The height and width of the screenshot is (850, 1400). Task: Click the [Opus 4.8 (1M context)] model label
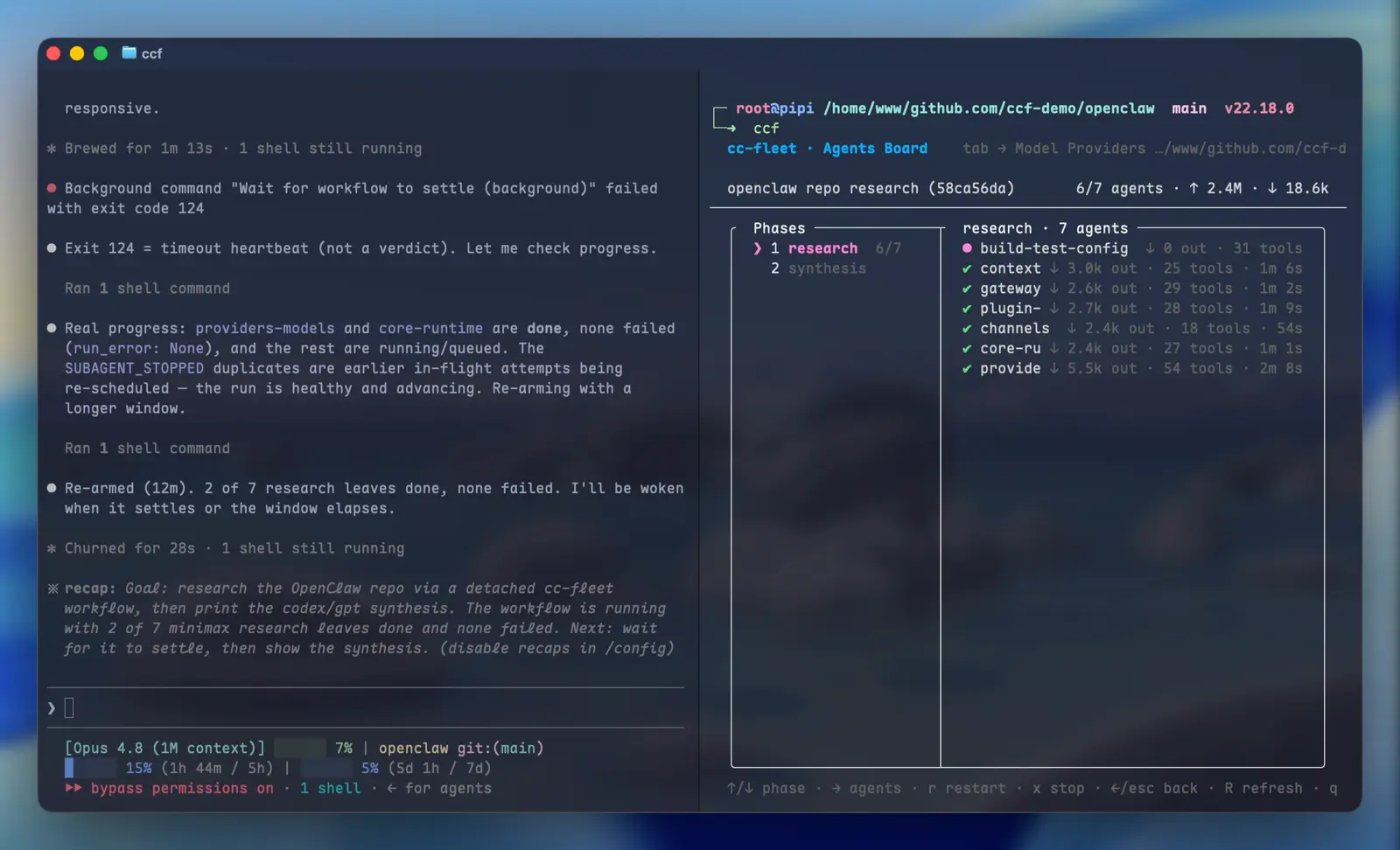pyautogui.click(x=164, y=749)
